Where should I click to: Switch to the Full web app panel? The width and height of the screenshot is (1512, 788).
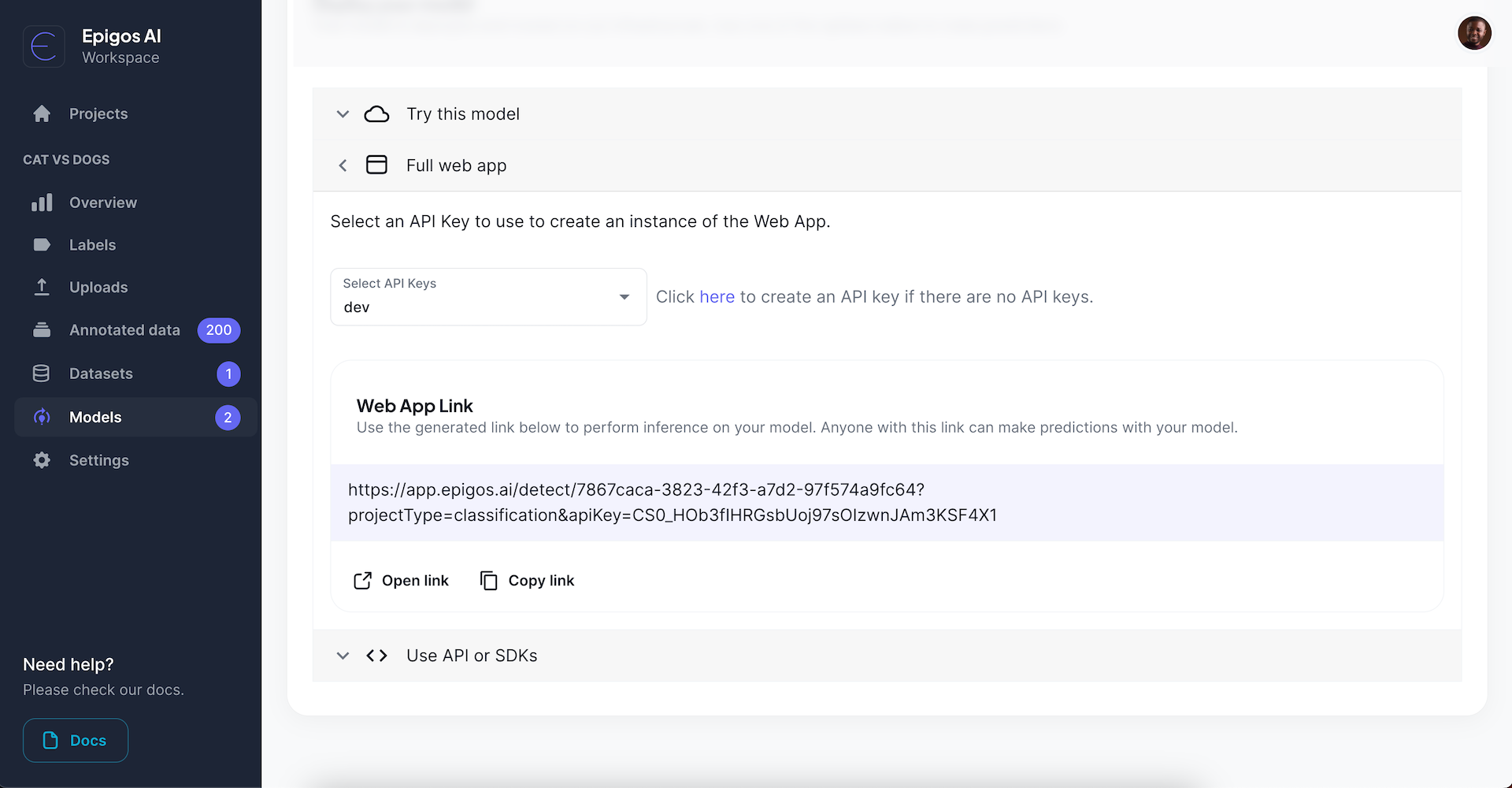pyautogui.click(x=456, y=165)
